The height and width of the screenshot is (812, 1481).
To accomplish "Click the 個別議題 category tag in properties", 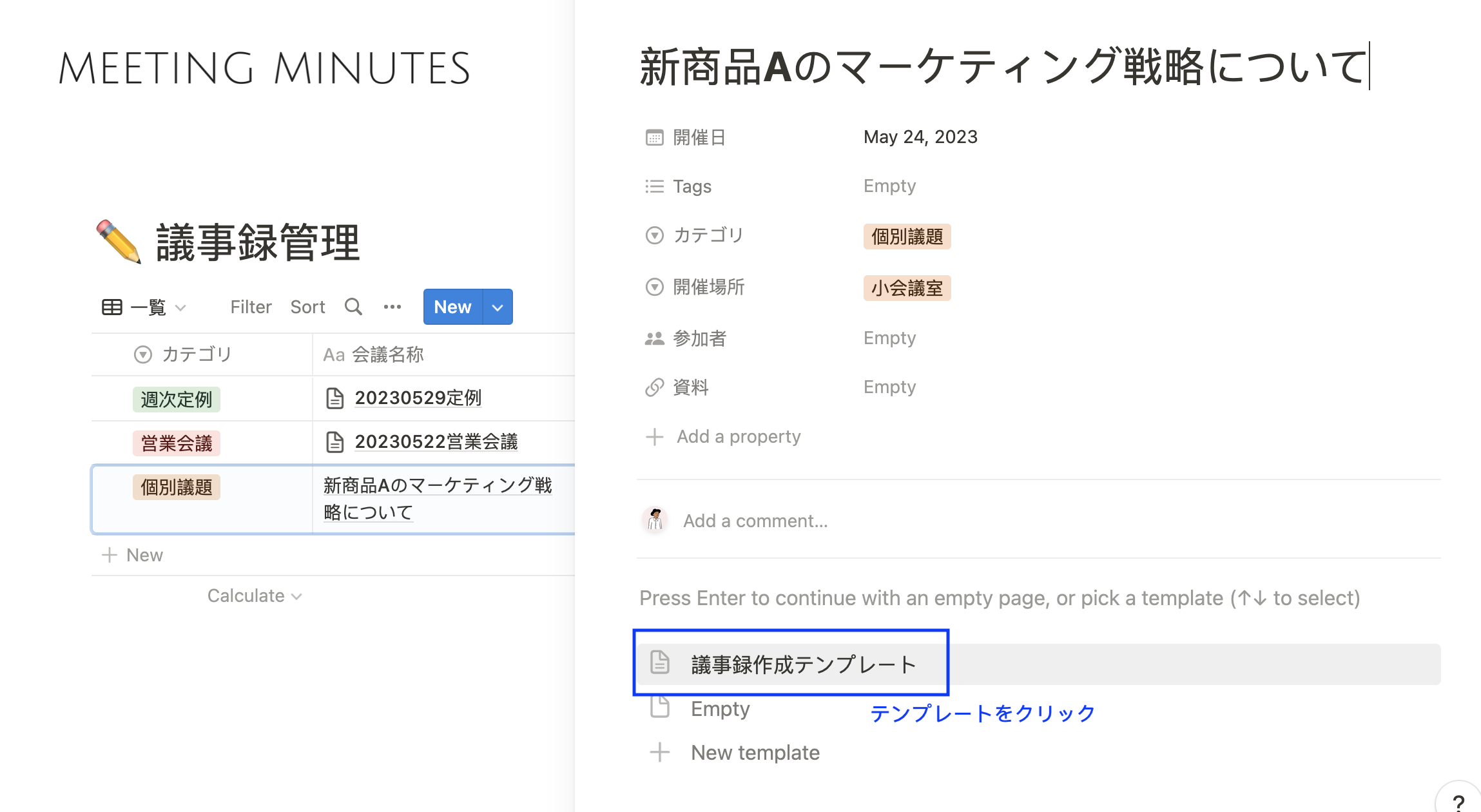I will click(x=907, y=237).
